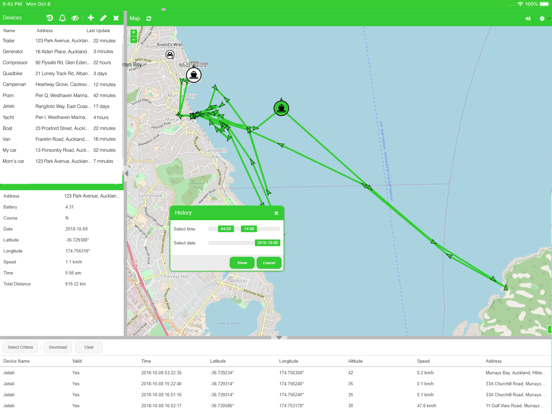Click report row with time 2018-10-08 15:22:40
The width and height of the screenshot is (552, 414).
[276, 384]
